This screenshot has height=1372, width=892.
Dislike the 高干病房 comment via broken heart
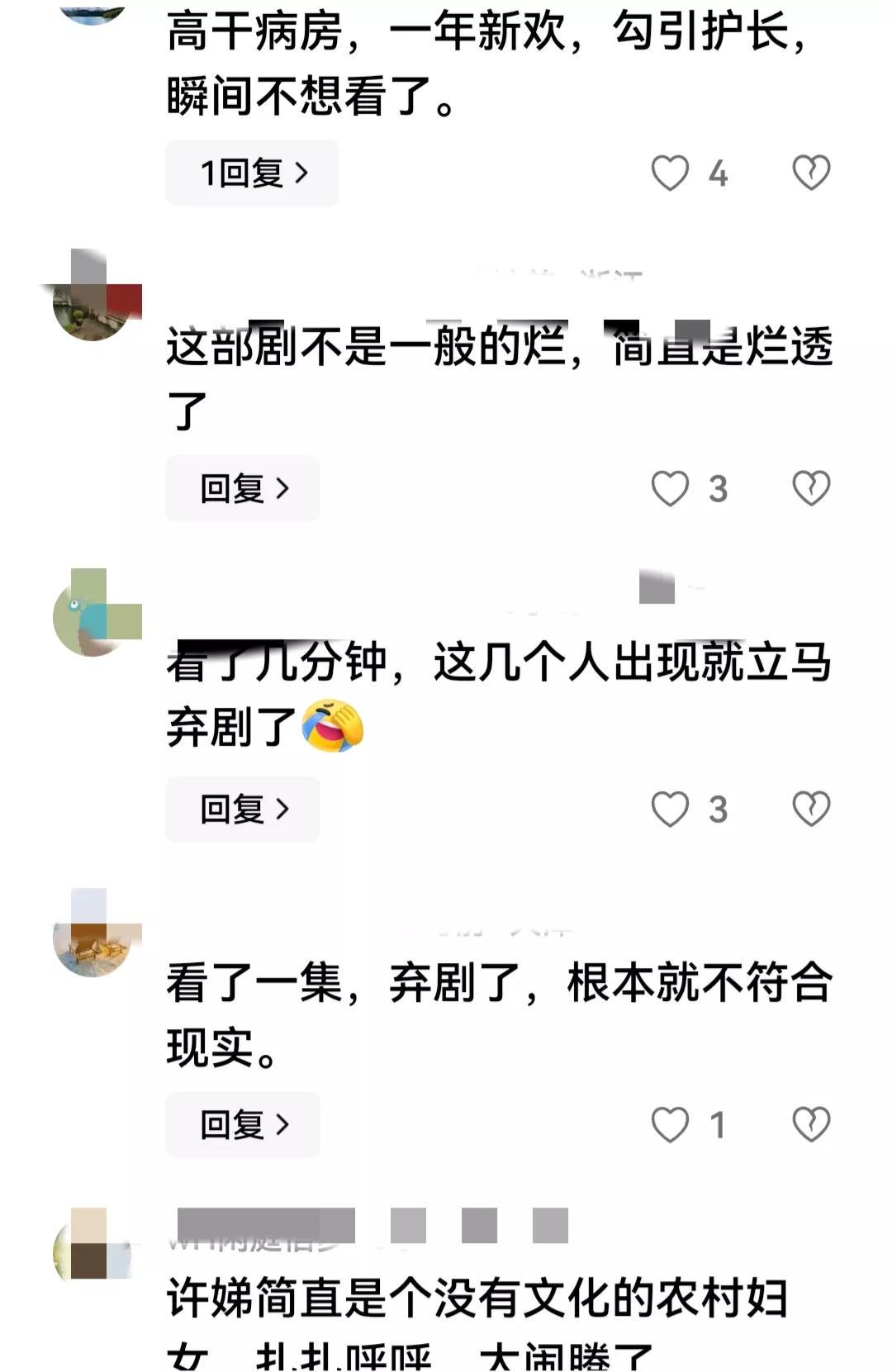point(811,173)
